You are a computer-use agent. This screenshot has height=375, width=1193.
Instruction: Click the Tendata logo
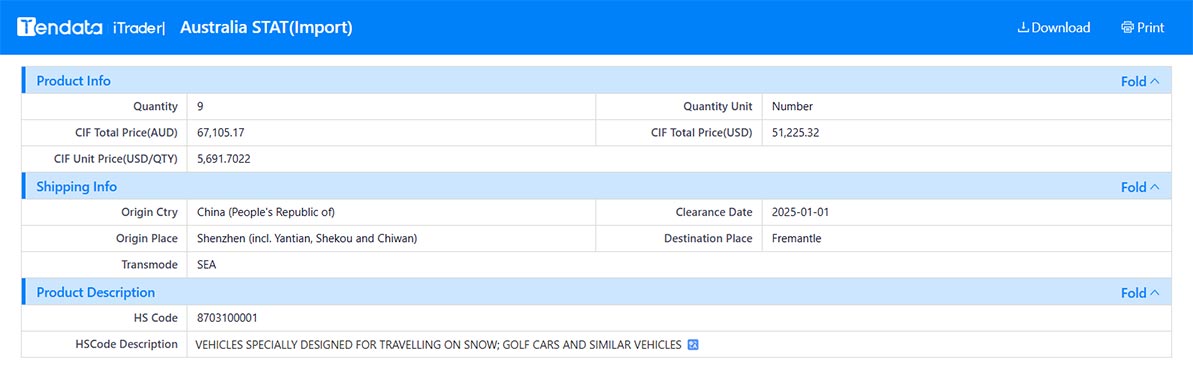pos(59,27)
